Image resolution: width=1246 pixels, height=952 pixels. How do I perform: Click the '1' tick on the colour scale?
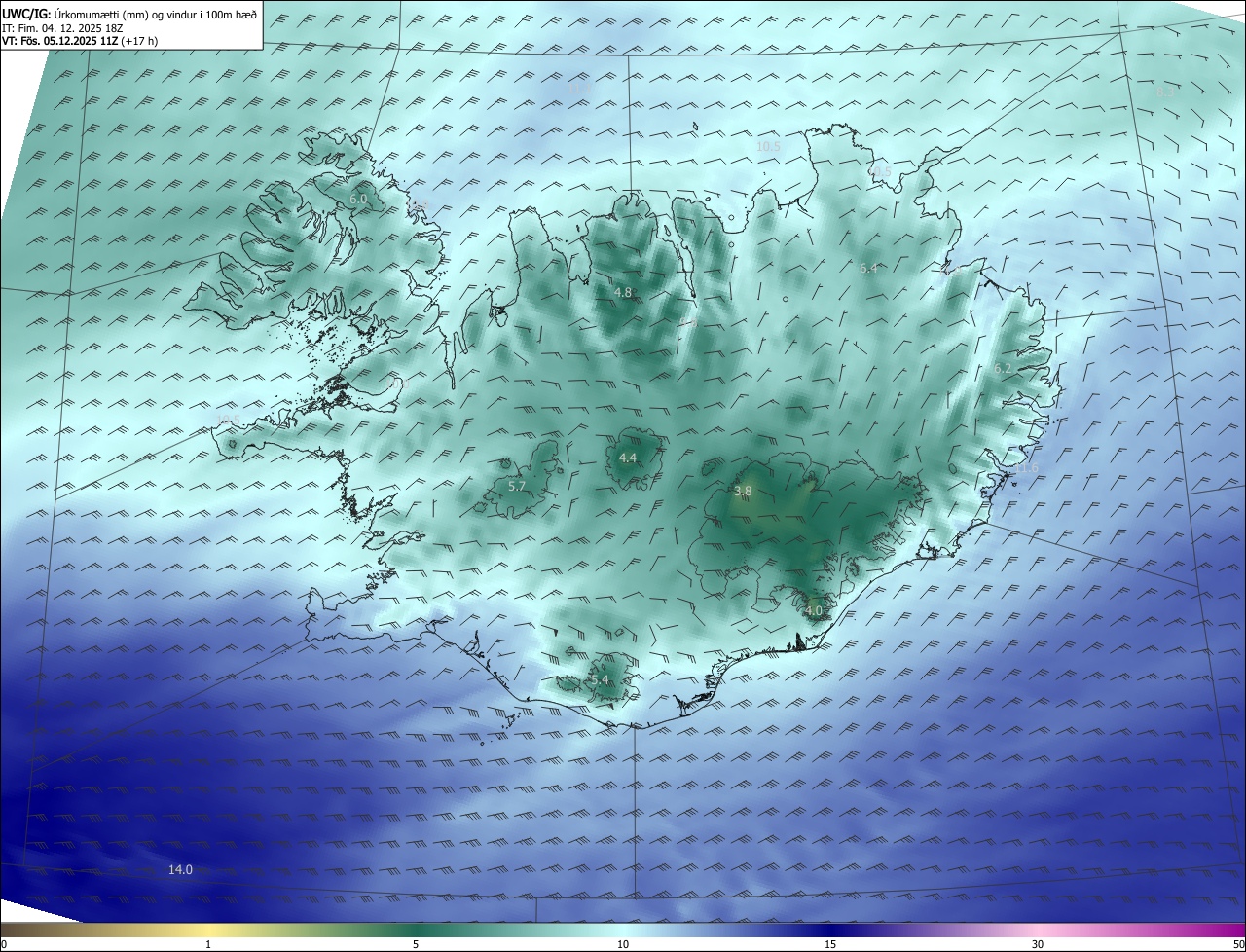click(x=208, y=944)
